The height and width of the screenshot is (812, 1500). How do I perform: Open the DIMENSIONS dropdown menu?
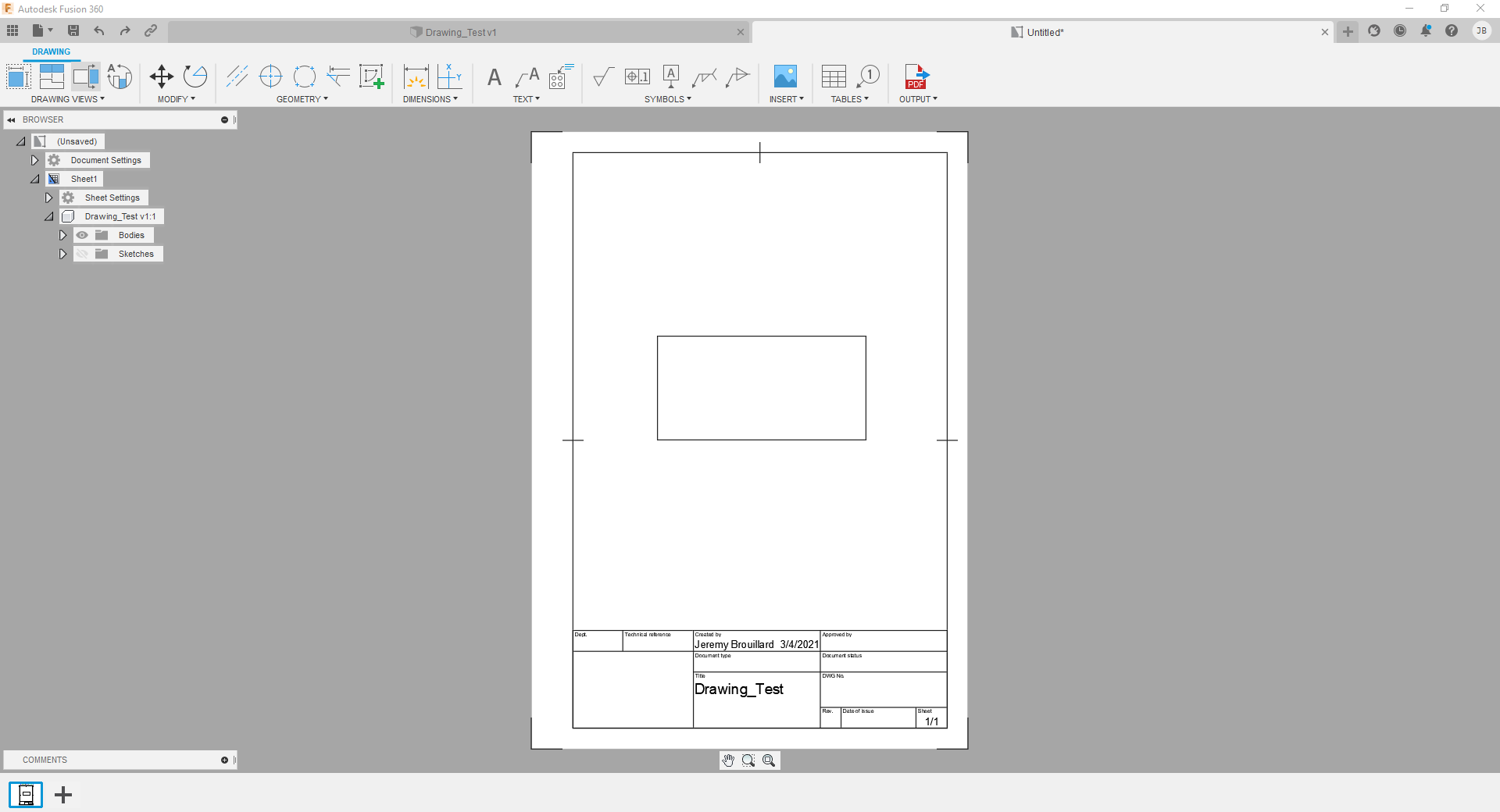[x=430, y=99]
